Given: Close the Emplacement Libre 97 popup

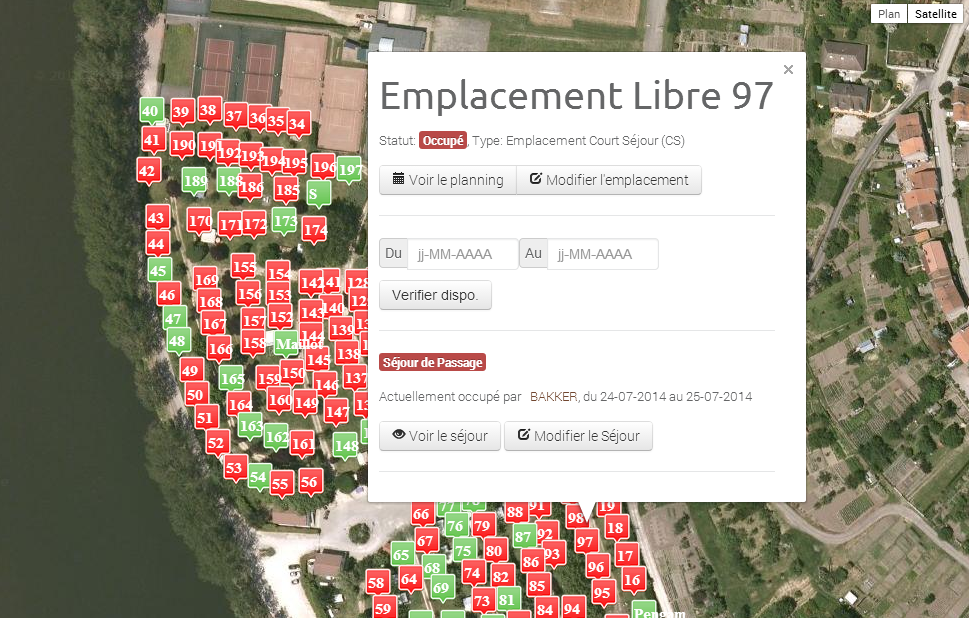Looking at the screenshot, I should click(x=788, y=69).
